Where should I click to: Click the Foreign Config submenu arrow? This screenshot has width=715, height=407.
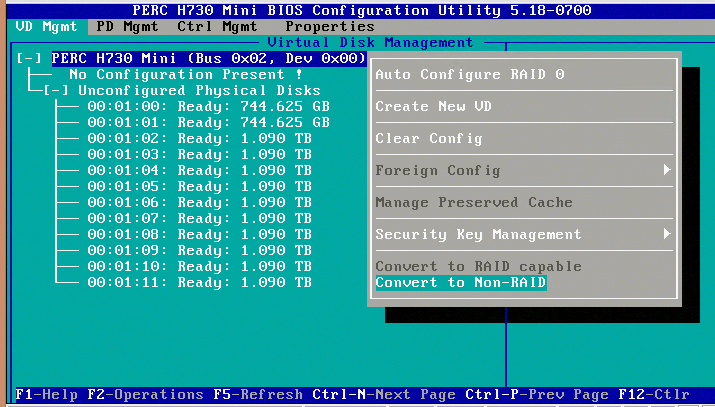click(x=667, y=170)
